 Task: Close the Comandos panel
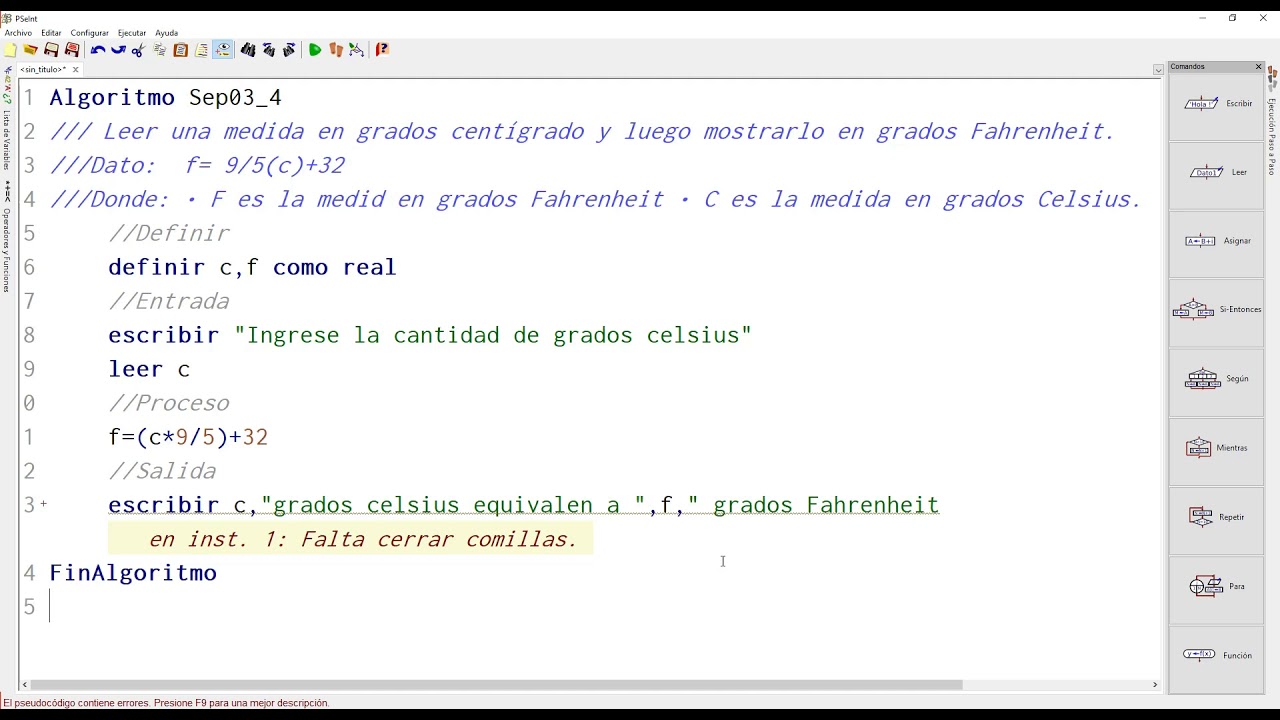(x=1258, y=67)
